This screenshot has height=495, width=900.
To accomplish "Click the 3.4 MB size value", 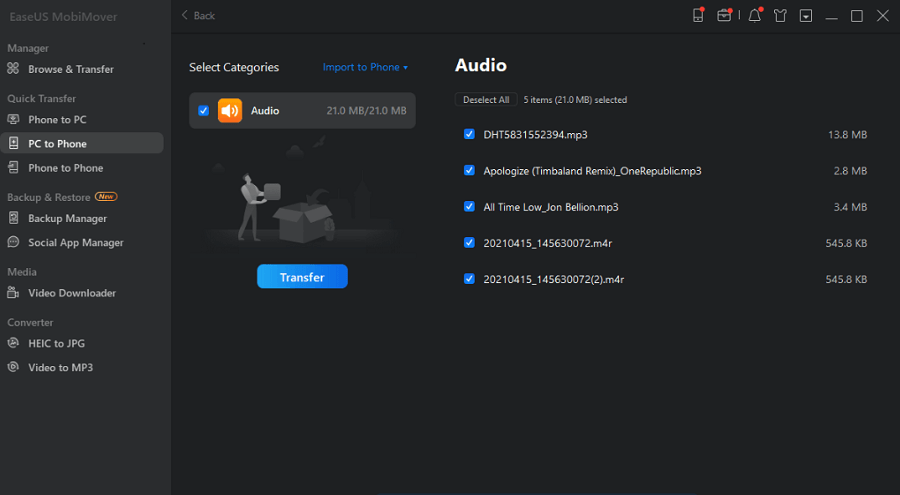I will [850, 207].
